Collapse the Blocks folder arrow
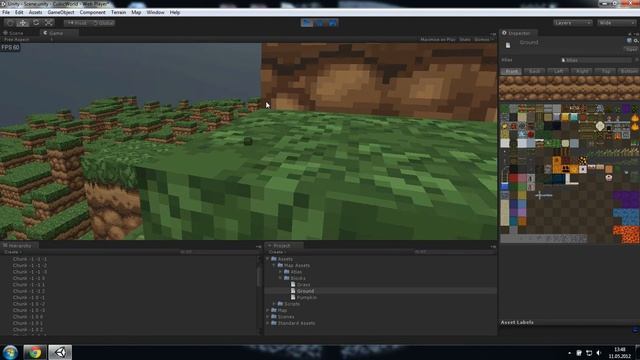 point(281,278)
